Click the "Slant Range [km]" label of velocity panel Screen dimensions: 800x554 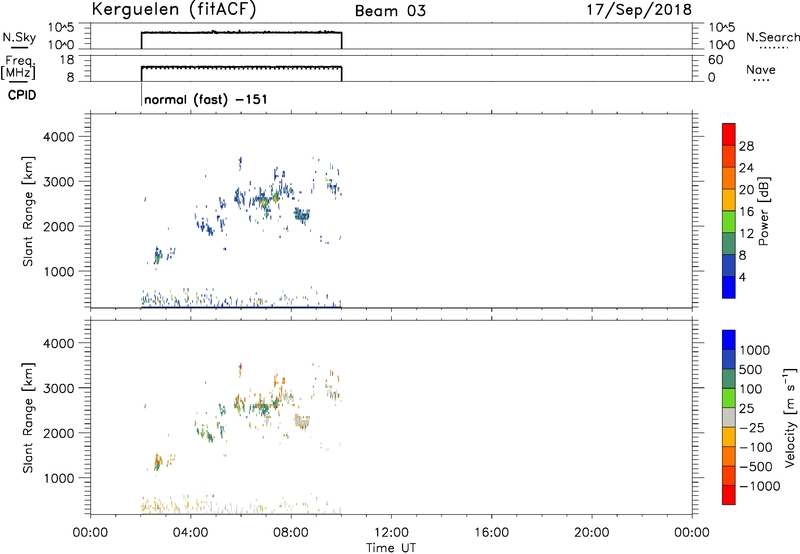pyautogui.click(x=28, y=418)
